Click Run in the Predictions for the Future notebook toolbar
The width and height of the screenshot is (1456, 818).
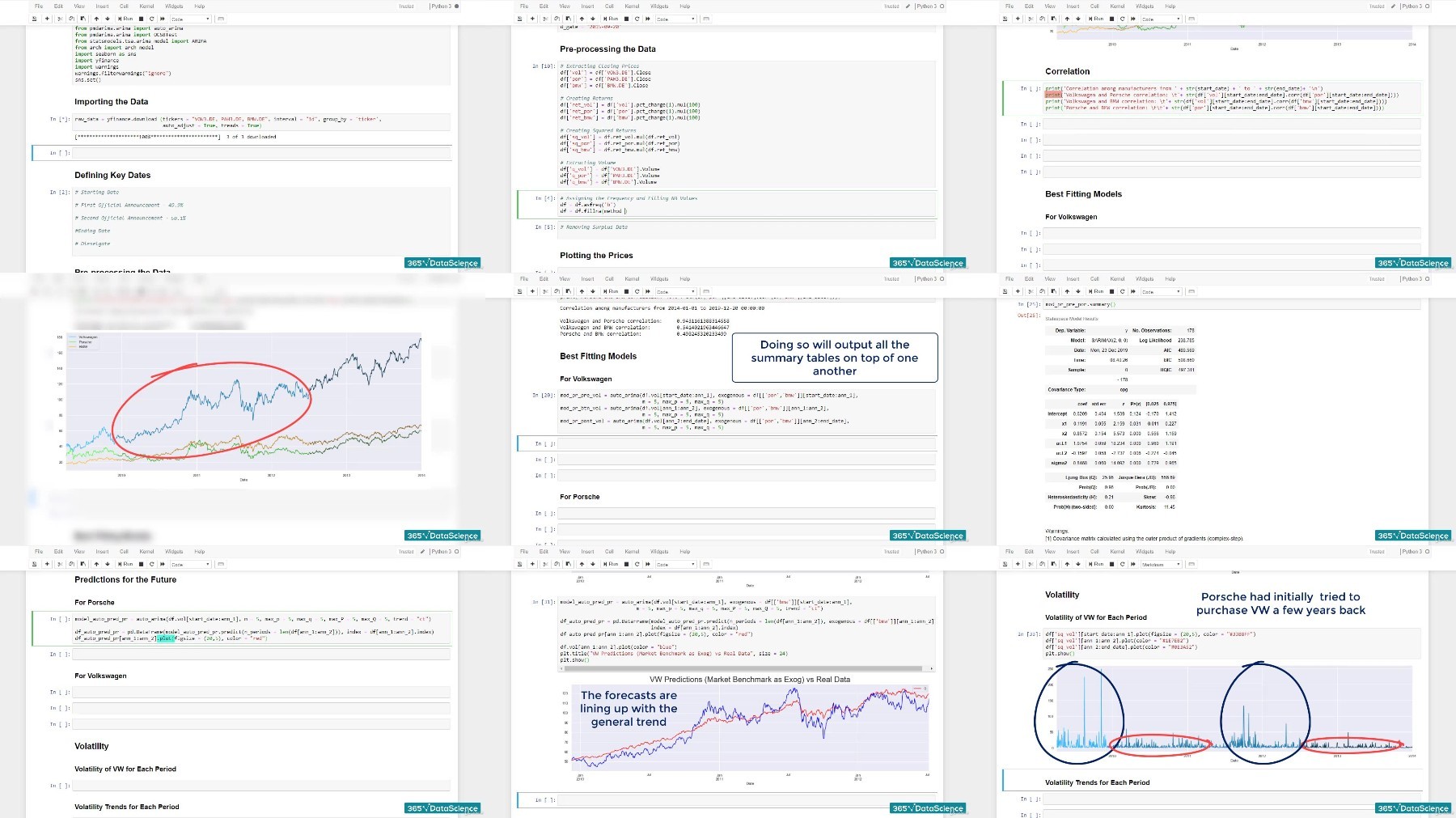pyautogui.click(x=125, y=564)
